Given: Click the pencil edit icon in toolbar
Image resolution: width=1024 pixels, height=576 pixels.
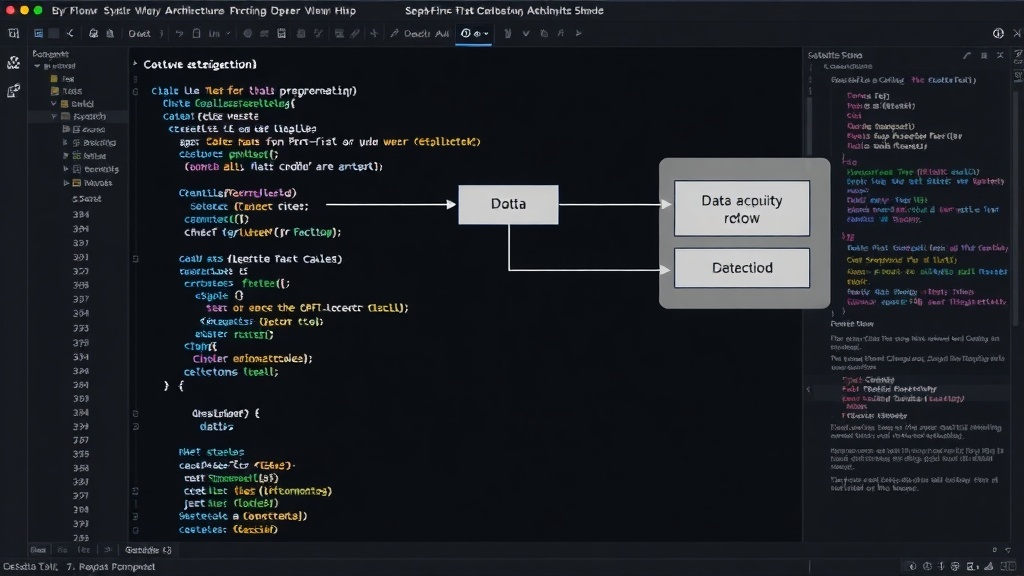Looking at the screenshot, I should coord(394,33).
